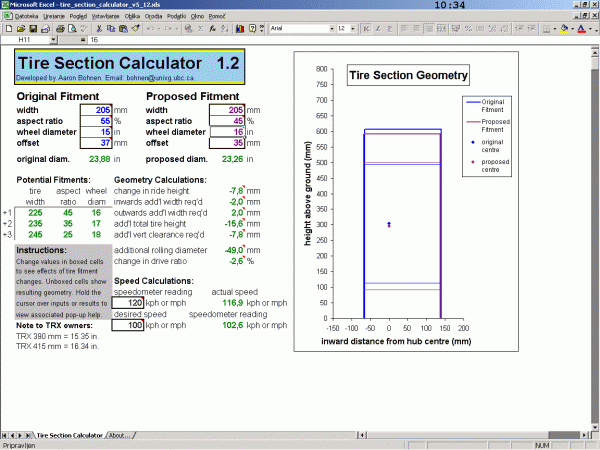Paste using the clipboard icon
Image resolution: width=600 pixels, height=450 pixels.
123,28
